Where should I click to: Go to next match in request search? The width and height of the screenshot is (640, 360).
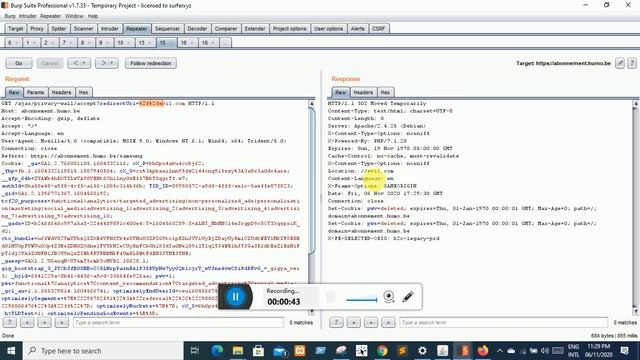(x=62, y=322)
